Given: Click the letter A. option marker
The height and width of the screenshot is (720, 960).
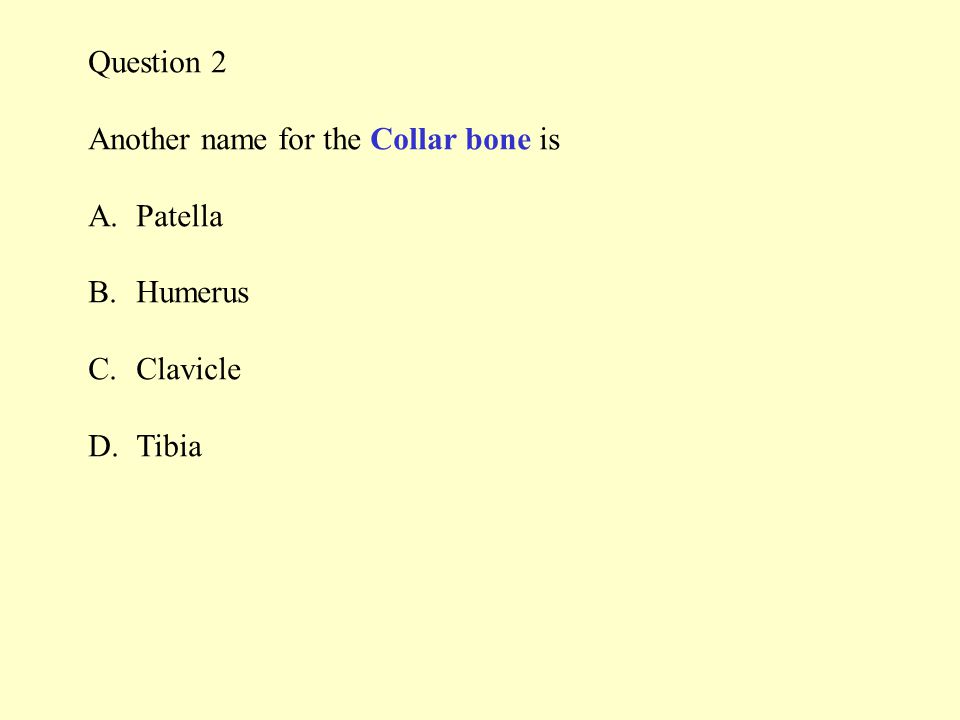Looking at the screenshot, I should coord(102,216).
